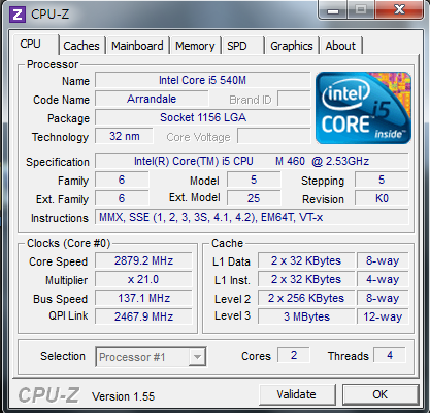
Task: Expand the Processor #1 selection dropdown
Action: 197,357
